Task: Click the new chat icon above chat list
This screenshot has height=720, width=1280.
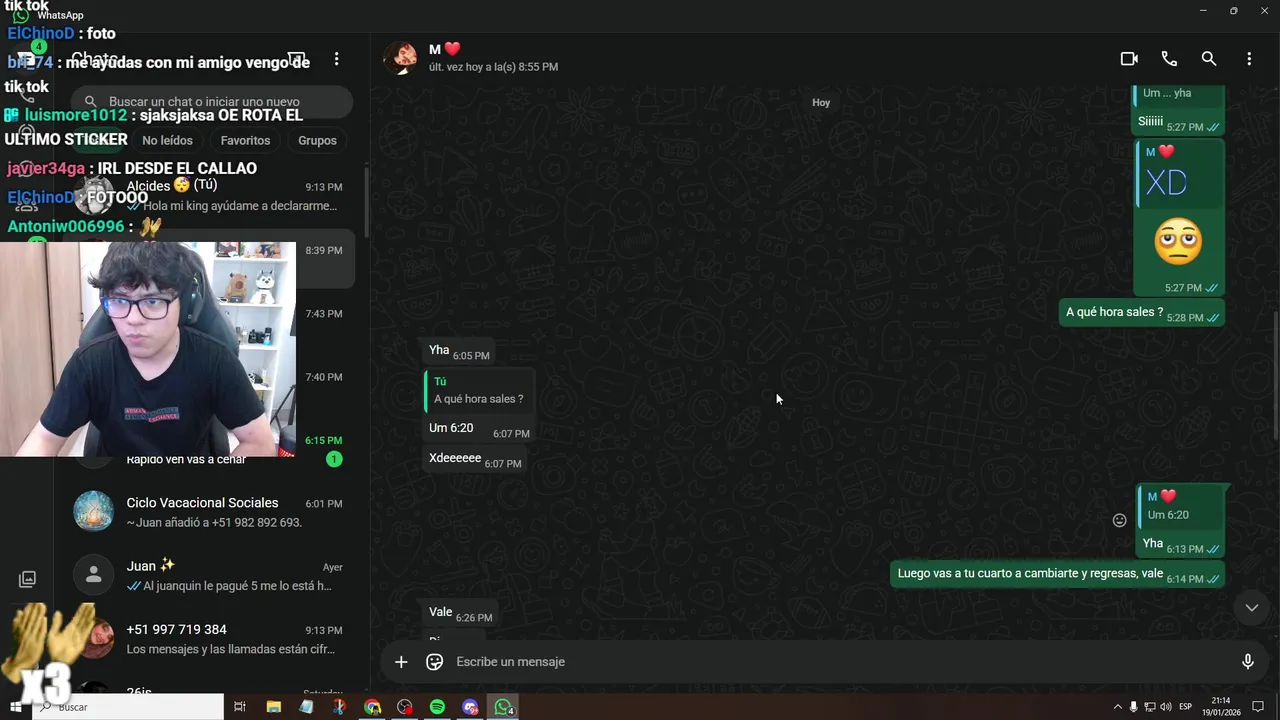Action: click(296, 59)
